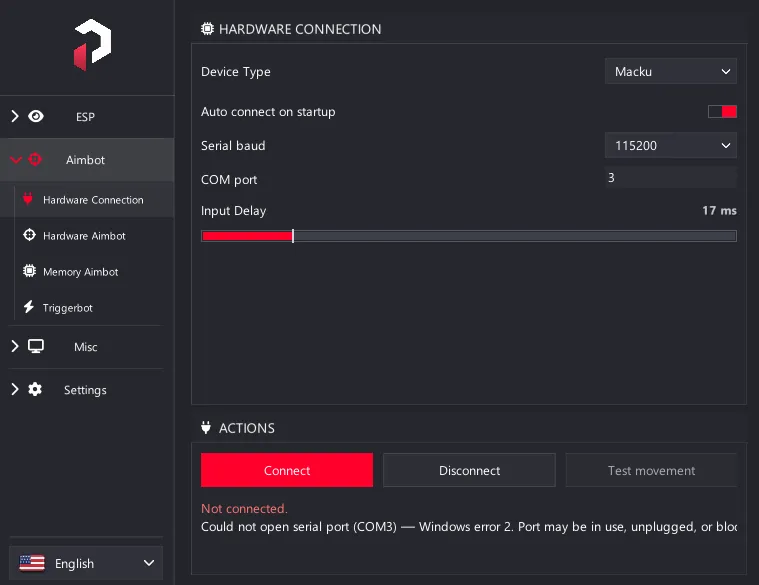The image size is (759, 585).
Task: Click the Auto connect on startup label
Action: click(x=268, y=112)
